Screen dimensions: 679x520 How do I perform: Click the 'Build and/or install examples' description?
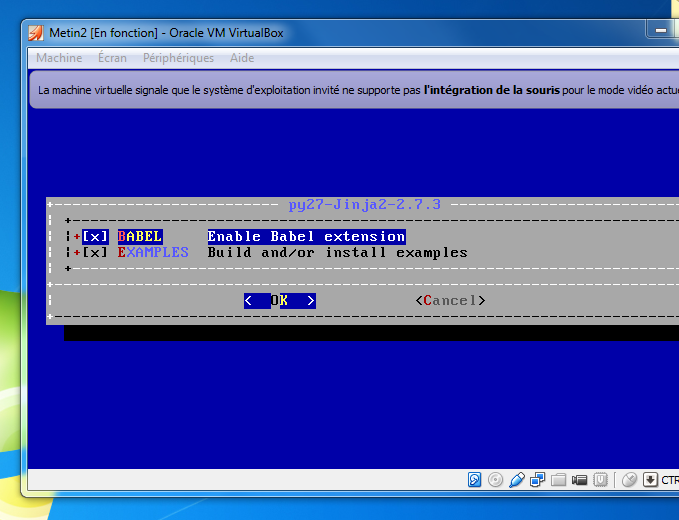[337, 252]
